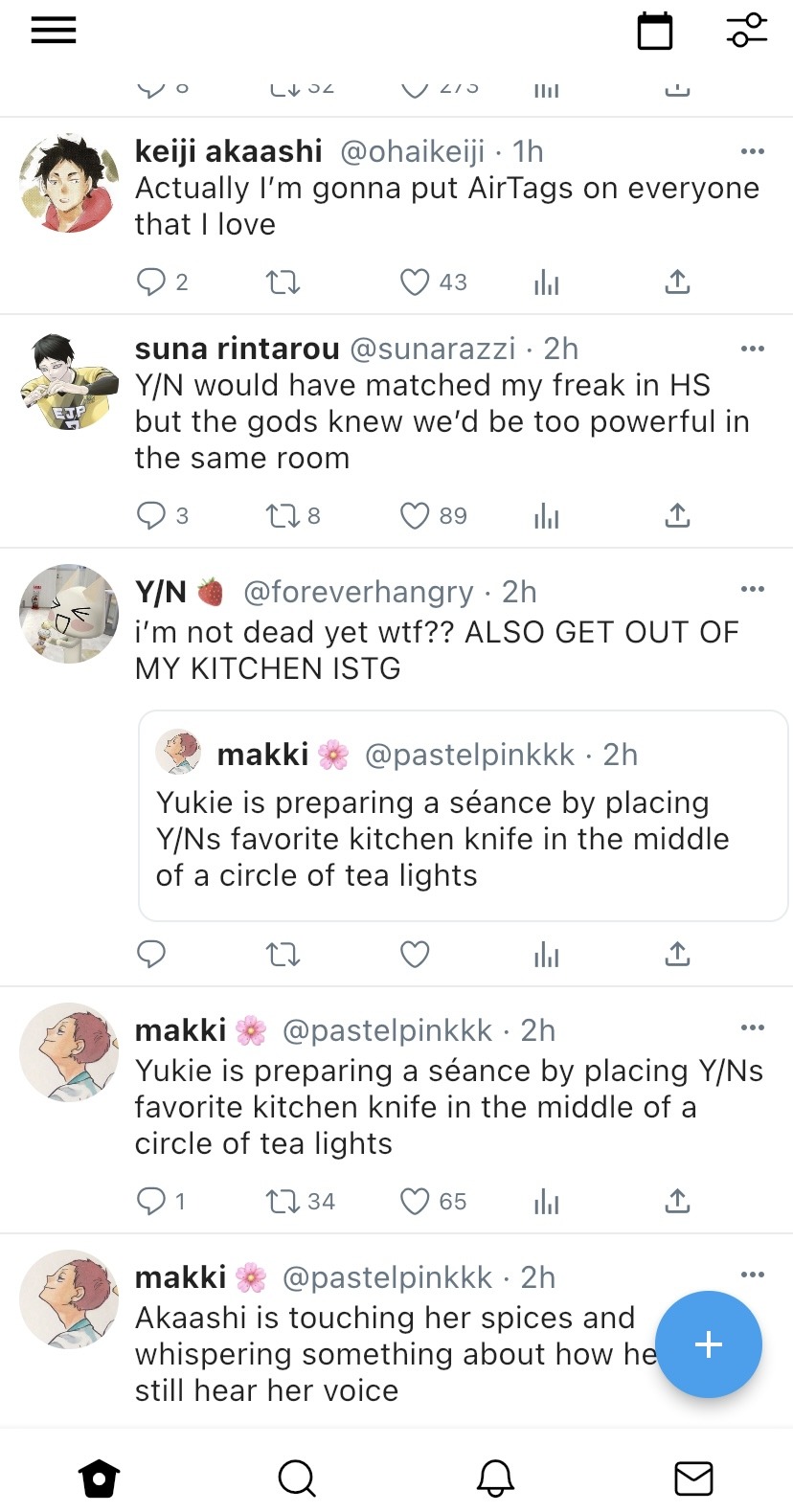Like keiji akaashi's AirTags tweet
Screen dimensions: 793x1512
coord(415,282)
